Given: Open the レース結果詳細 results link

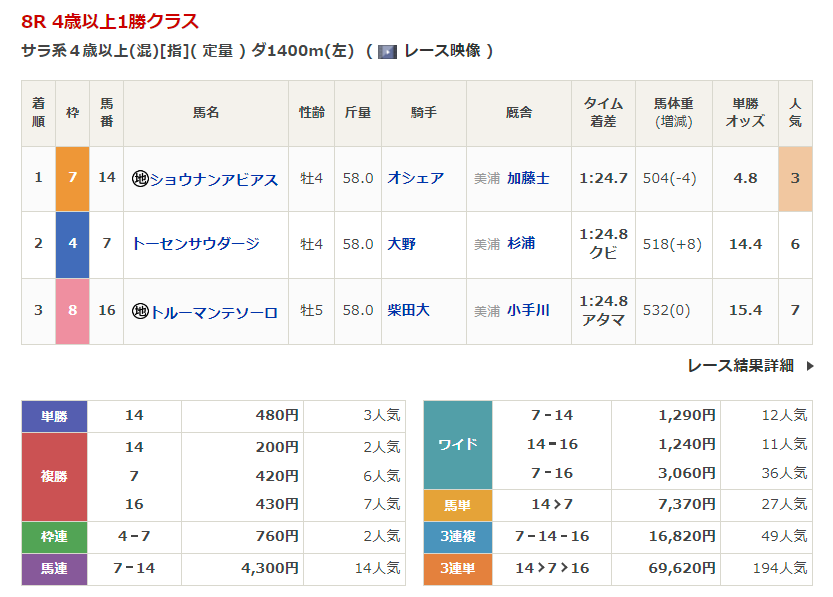Looking at the screenshot, I should [740, 366].
